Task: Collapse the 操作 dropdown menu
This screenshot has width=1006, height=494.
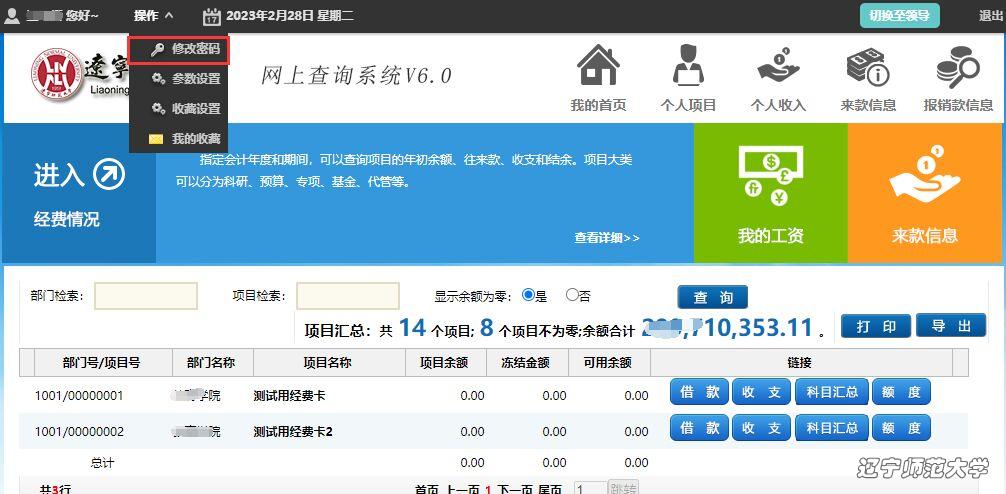Action: pos(153,16)
